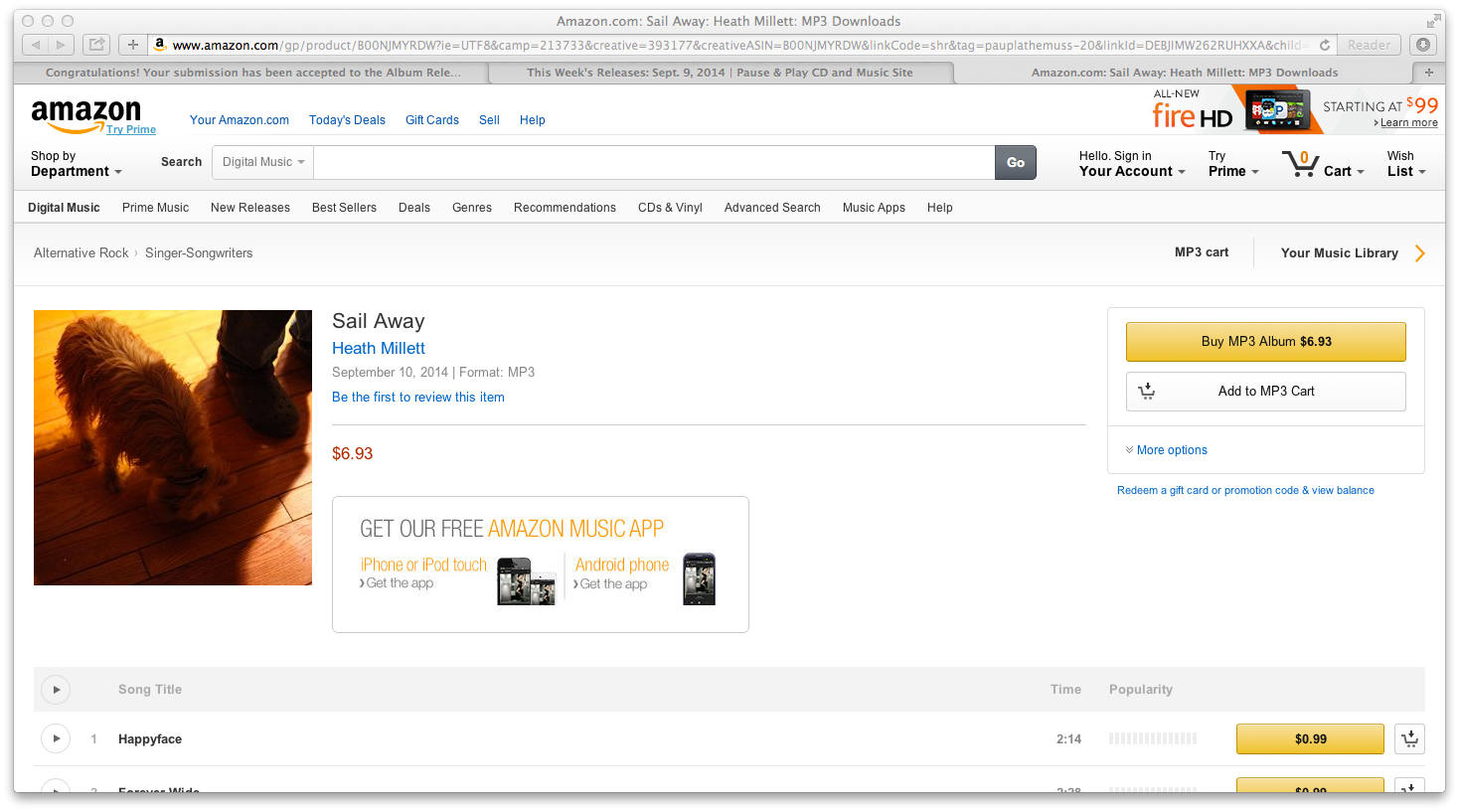Click Digital Music nav item
This screenshot has width=1459, height=812.
pos(64,208)
